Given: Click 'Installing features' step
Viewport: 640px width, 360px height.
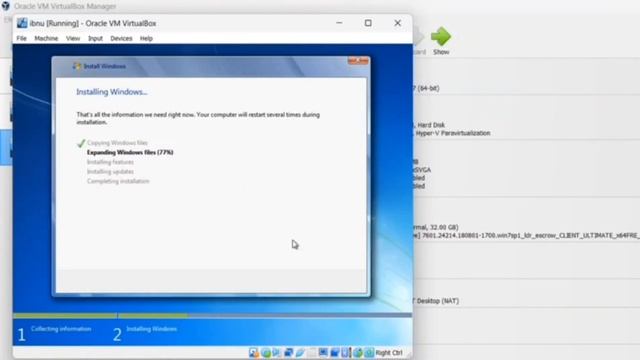Looking at the screenshot, I should [110, 162].
